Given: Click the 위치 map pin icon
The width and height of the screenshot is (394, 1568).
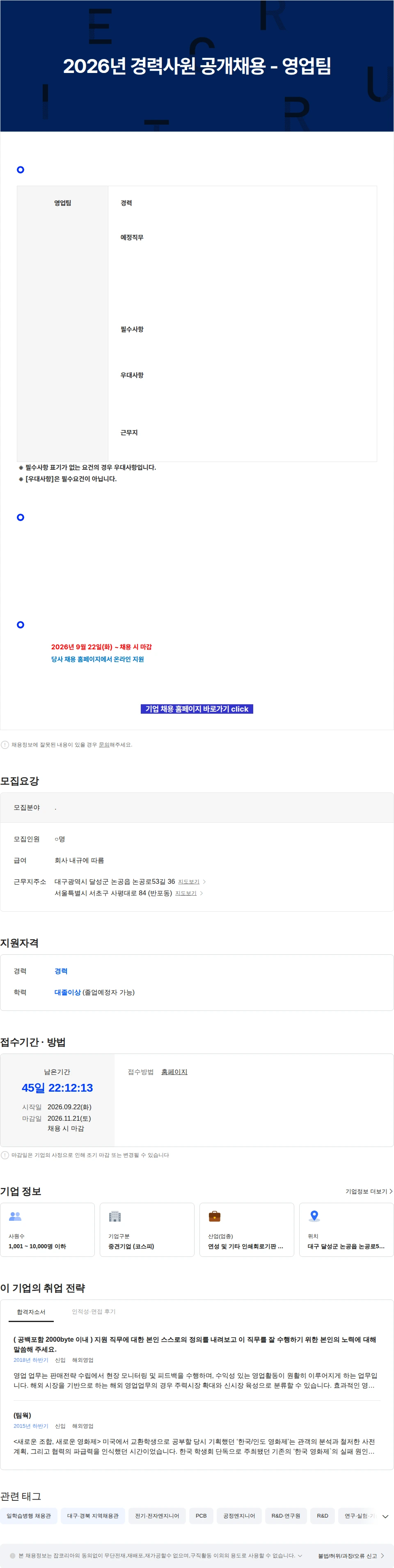Looking at the screenshot, I should [314, 1215].
